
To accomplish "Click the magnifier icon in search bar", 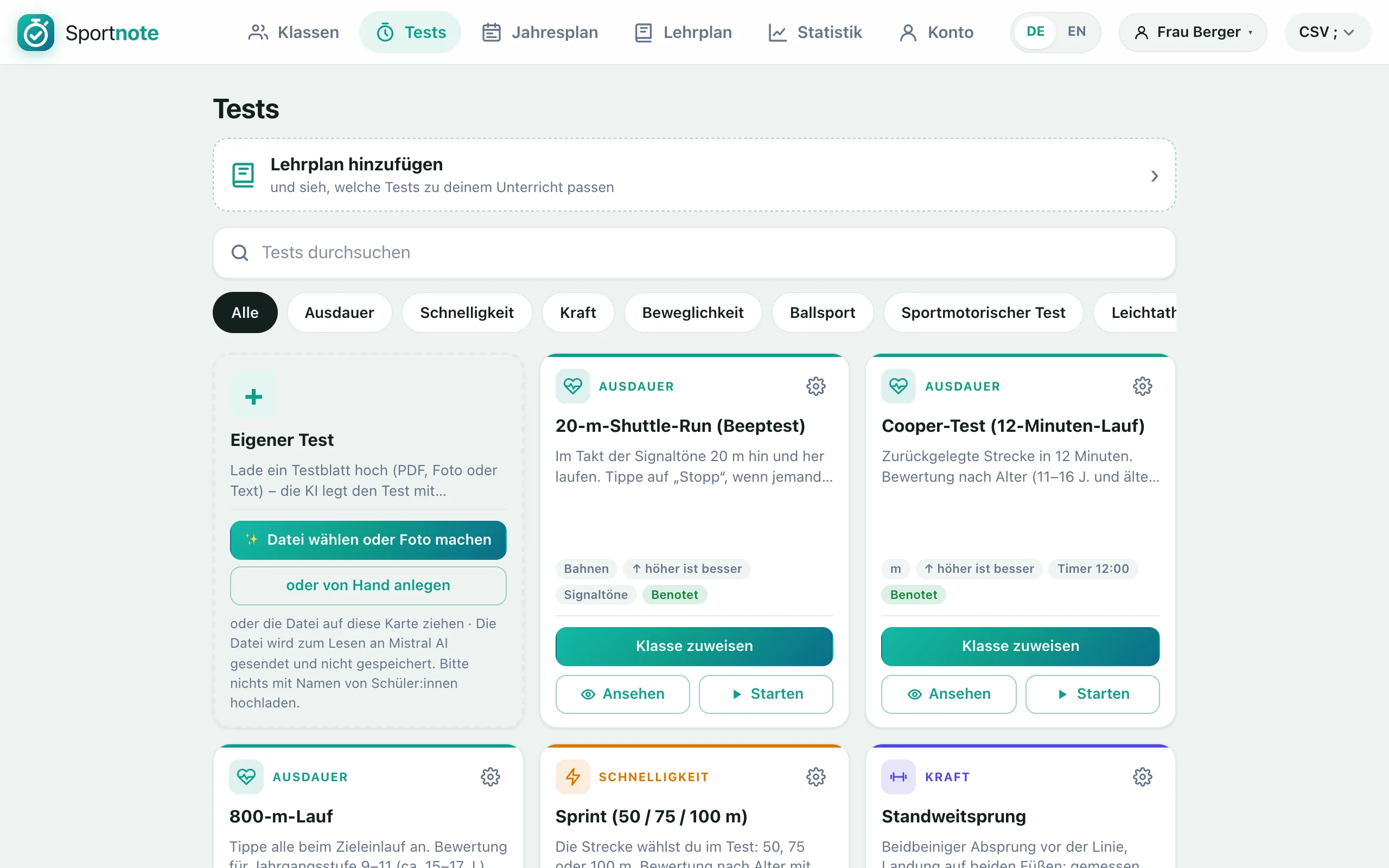I will (x=239, y=253).
